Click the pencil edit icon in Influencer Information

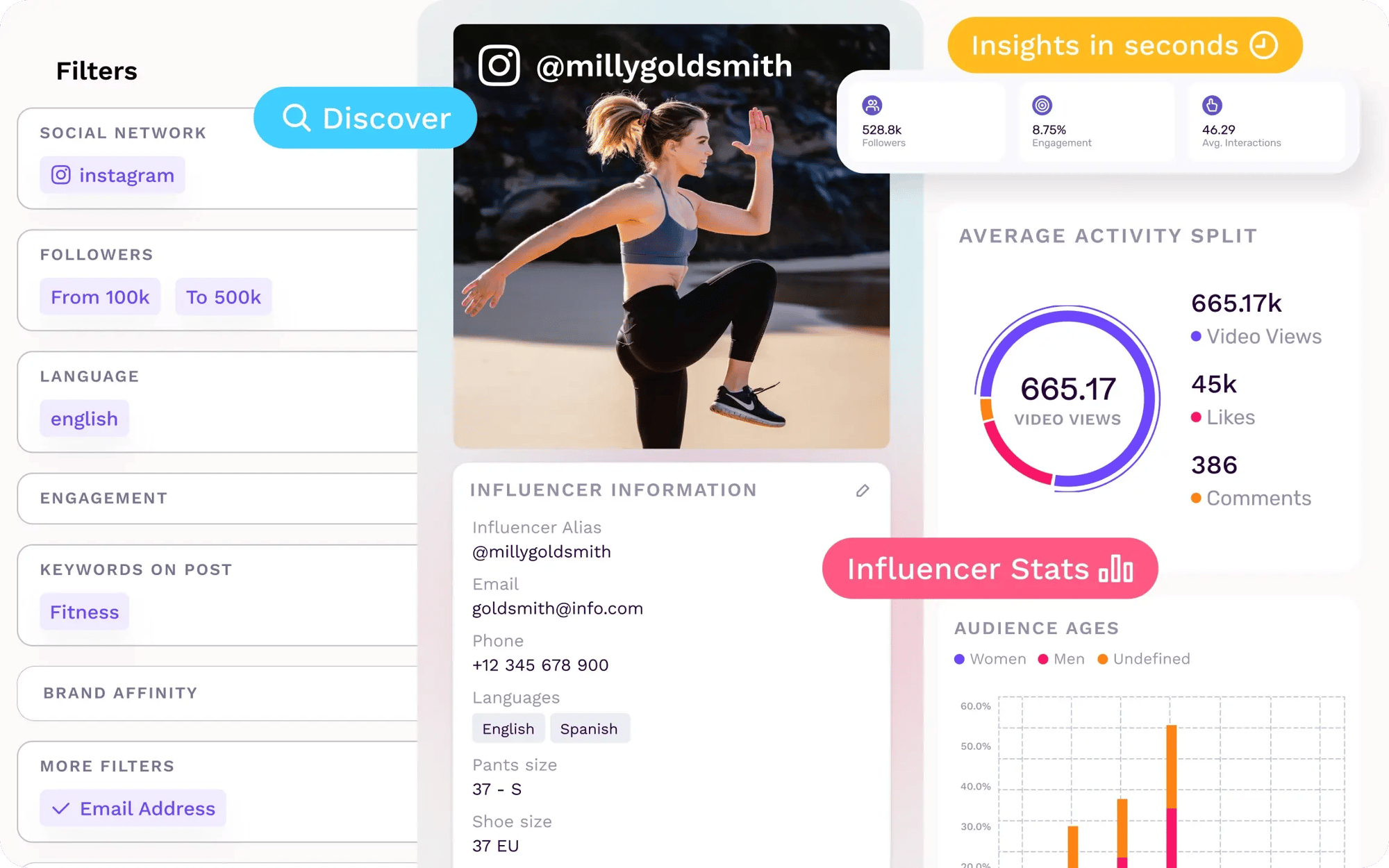click(x=863, y=491)
